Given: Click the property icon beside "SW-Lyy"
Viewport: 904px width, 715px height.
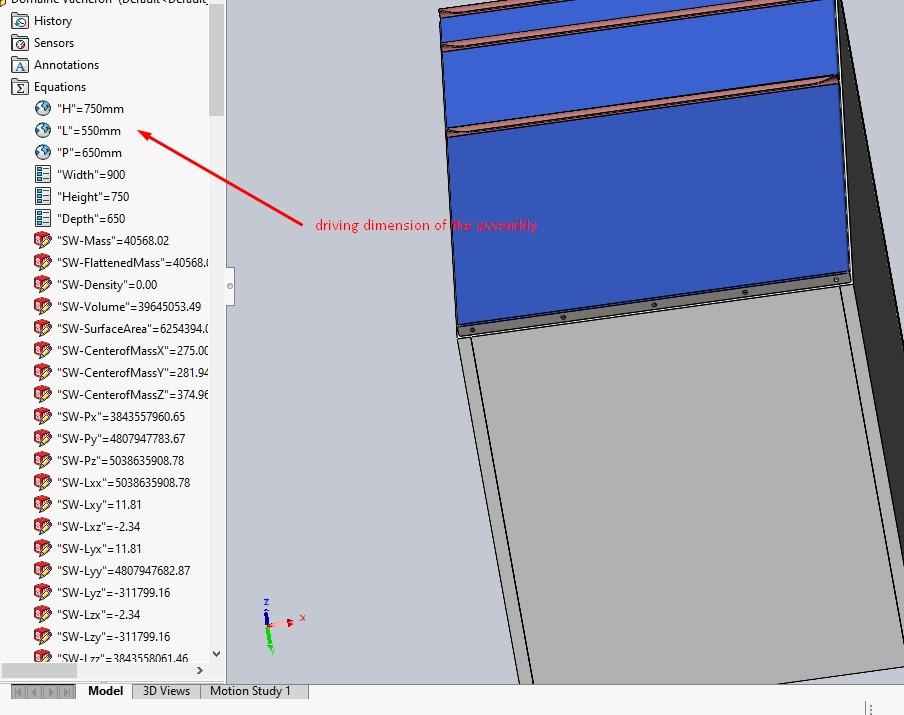Looking at the screenshot, I should click(x=43, y=570).
